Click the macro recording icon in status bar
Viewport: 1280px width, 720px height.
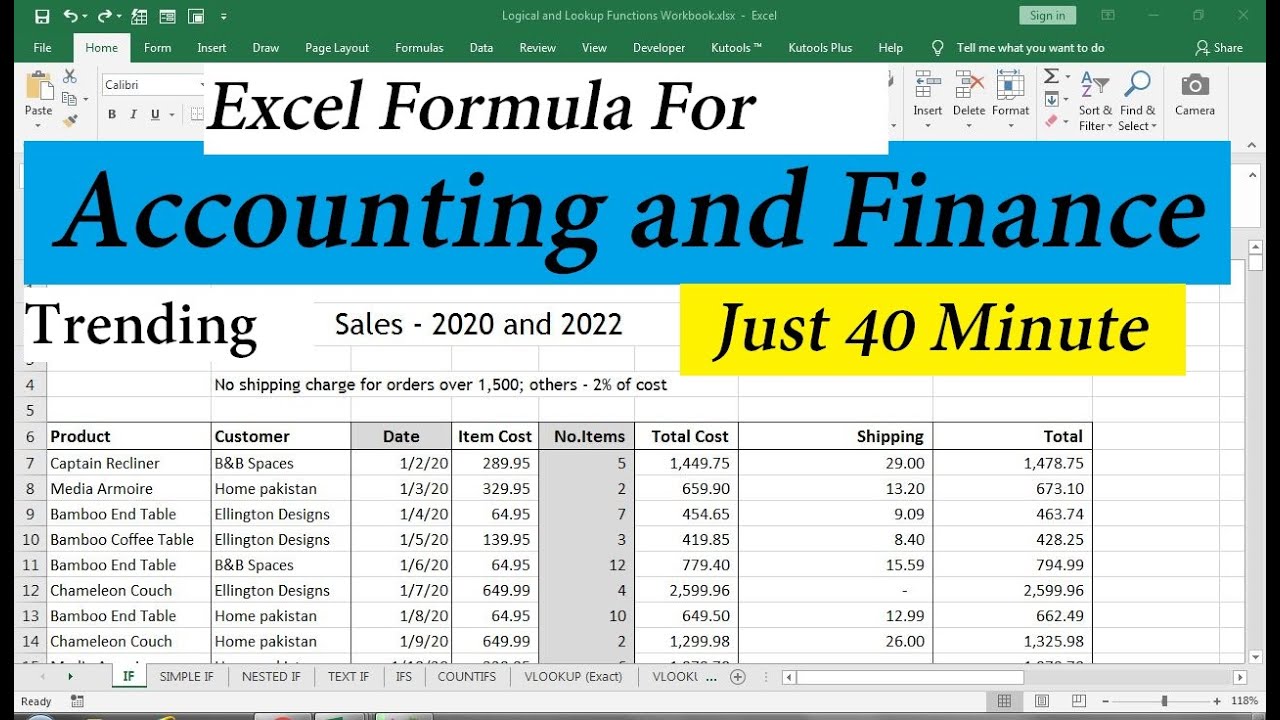pos(77,702)
